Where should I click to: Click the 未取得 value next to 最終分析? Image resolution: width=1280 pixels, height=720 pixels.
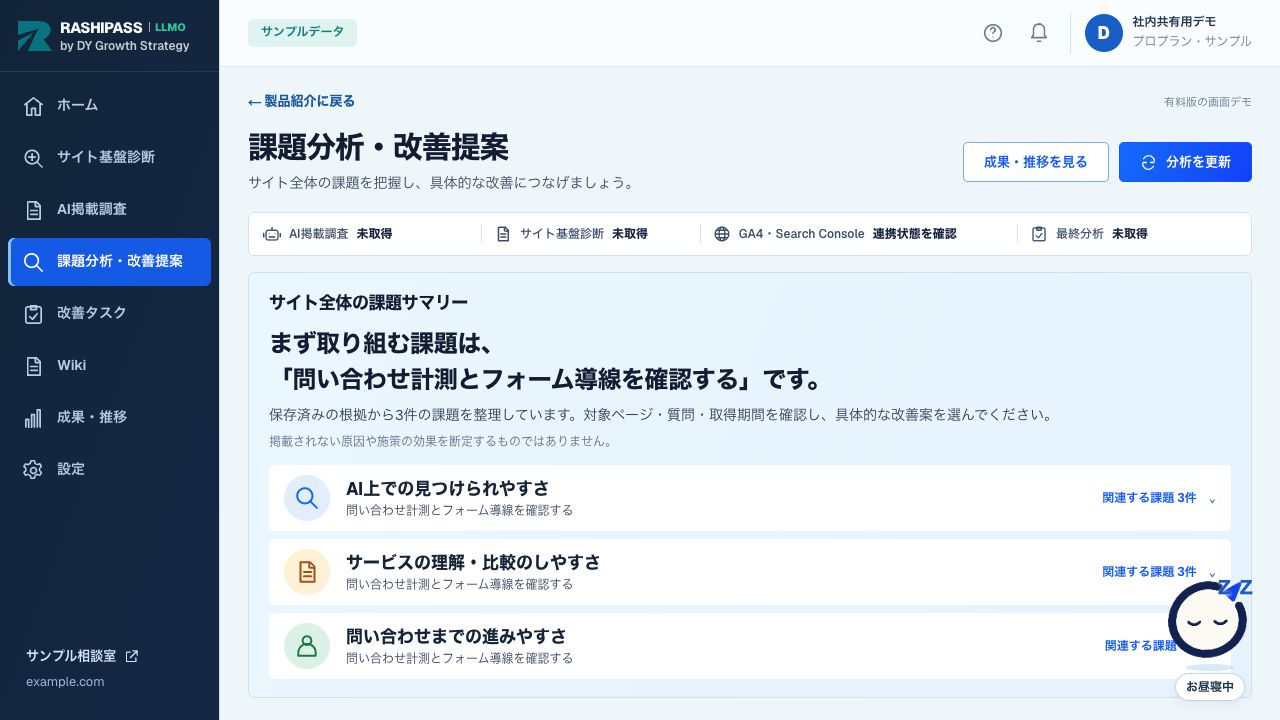[x=1130, y=234]
